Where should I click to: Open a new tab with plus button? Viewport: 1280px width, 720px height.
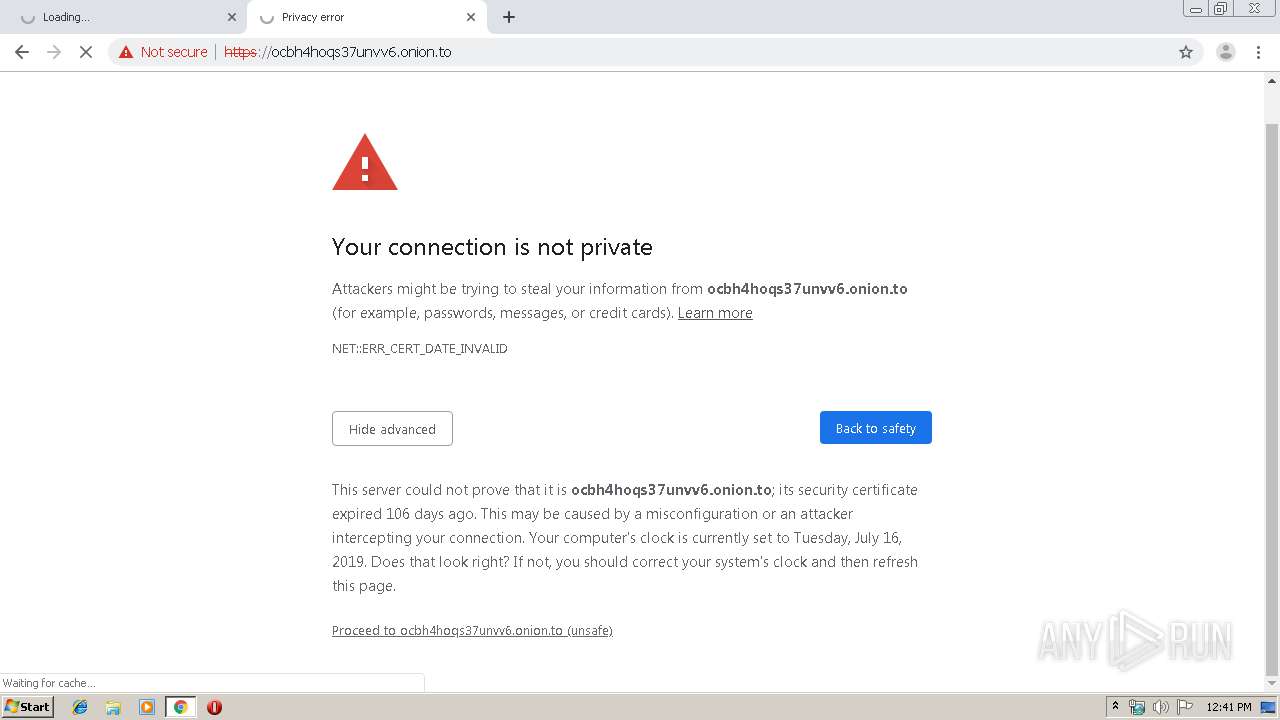tap(509, 17)
